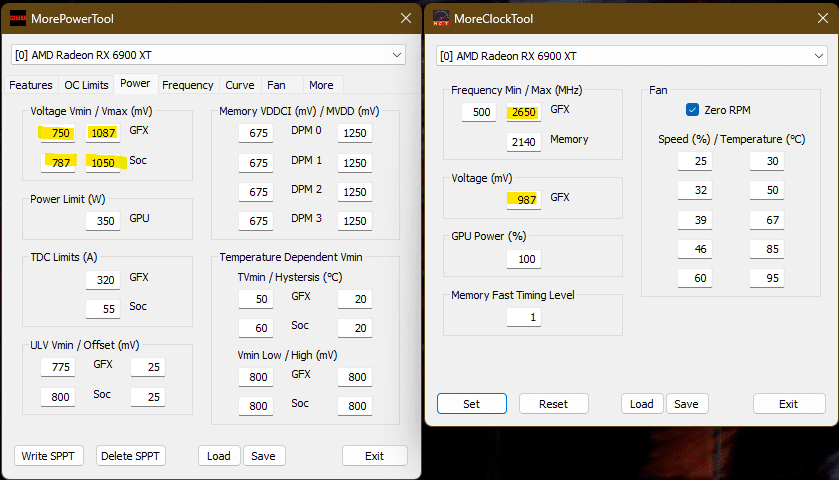Switch to the OC Limits tab
The image size is (839, 480).
coord(86,85)
